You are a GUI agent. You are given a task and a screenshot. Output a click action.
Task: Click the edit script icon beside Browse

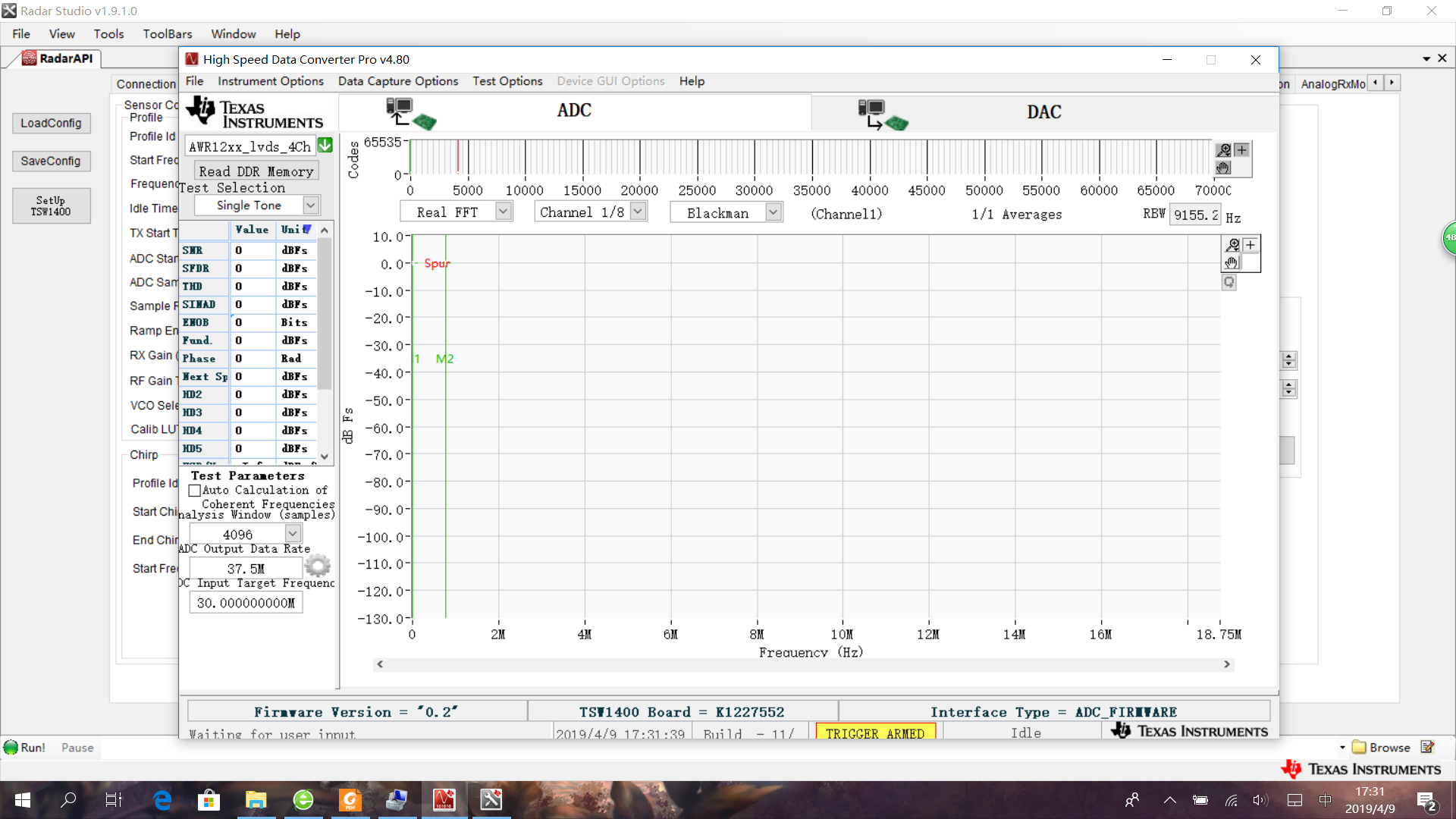[x=1428, y=747]
